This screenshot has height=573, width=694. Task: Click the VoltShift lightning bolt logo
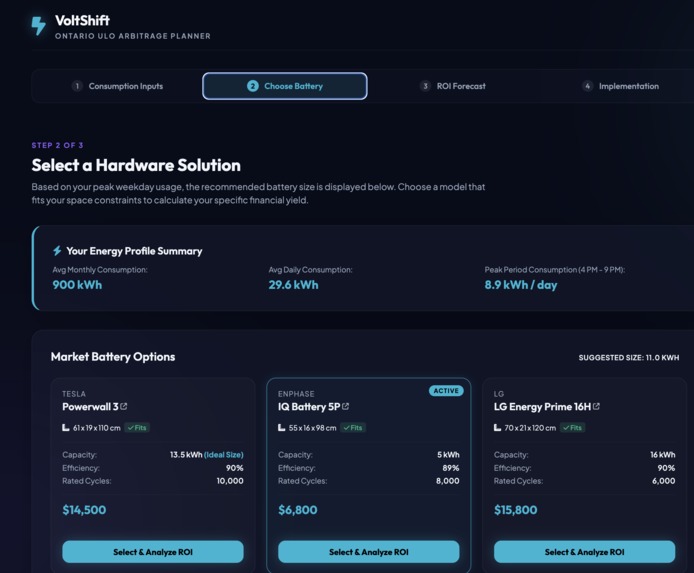(x=39, y=26)
